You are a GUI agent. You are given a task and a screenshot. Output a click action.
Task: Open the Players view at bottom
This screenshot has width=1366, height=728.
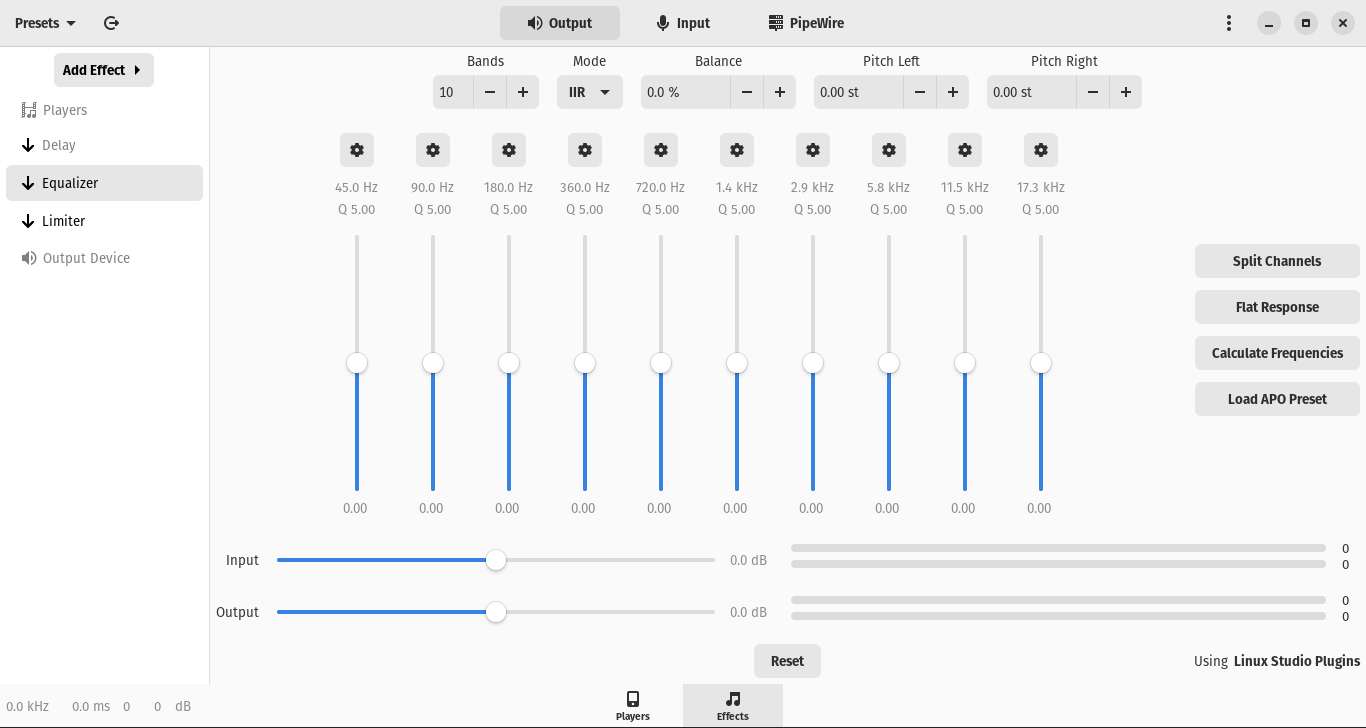pyautogui.click(x=632, y=705)
